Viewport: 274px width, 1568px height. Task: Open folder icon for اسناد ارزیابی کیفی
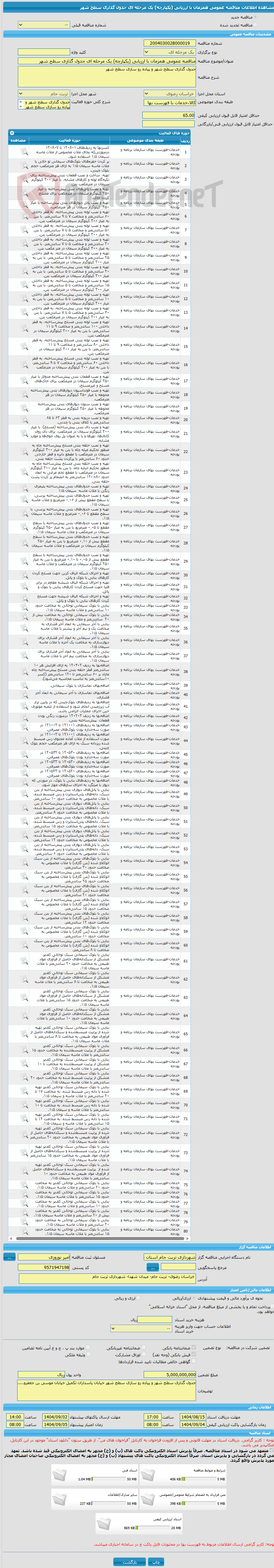(x=104, y=1524)
